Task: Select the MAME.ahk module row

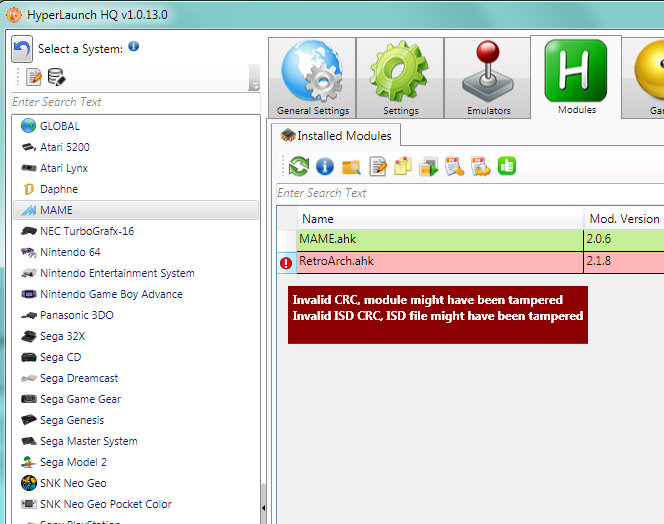Action: 470,240
